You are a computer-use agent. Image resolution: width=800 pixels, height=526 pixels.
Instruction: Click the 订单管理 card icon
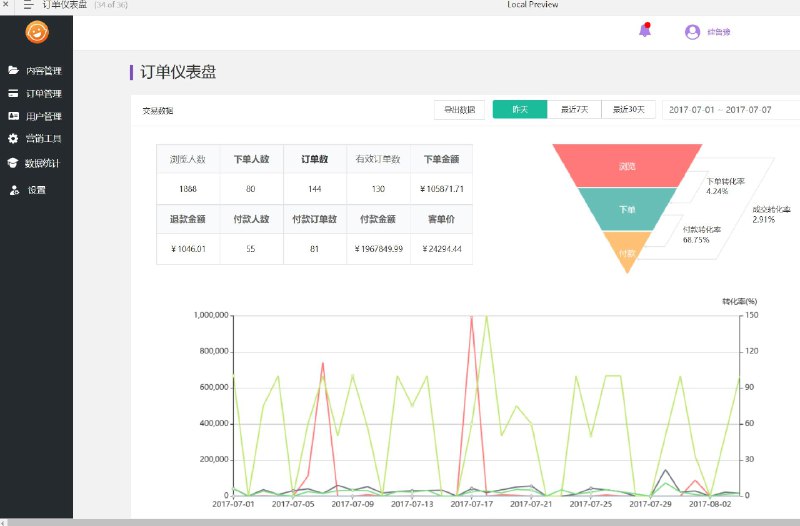[x=13, y=93]
